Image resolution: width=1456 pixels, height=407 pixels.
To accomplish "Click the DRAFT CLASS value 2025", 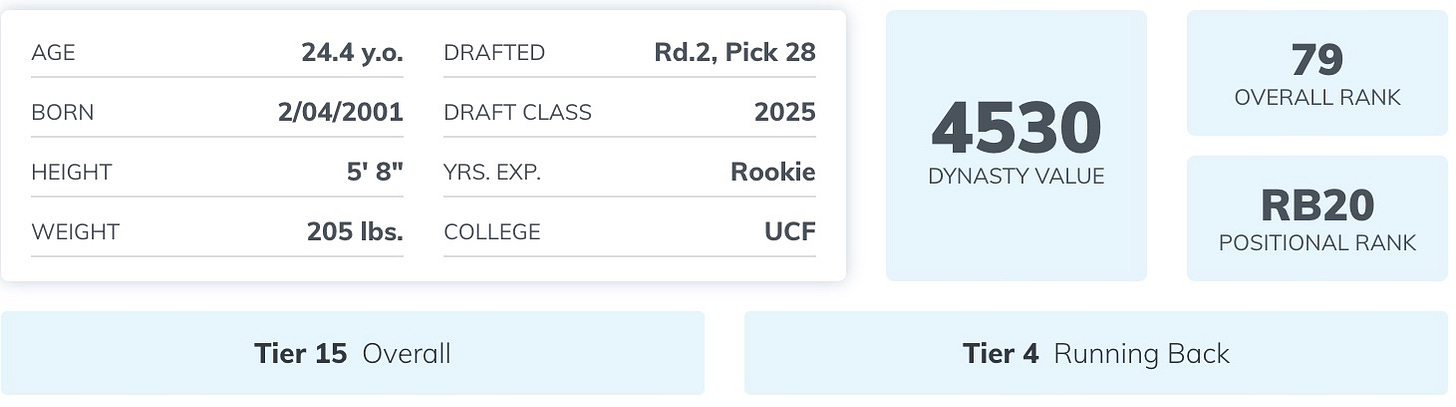I will pyautogui.click(x=785, y=112).
